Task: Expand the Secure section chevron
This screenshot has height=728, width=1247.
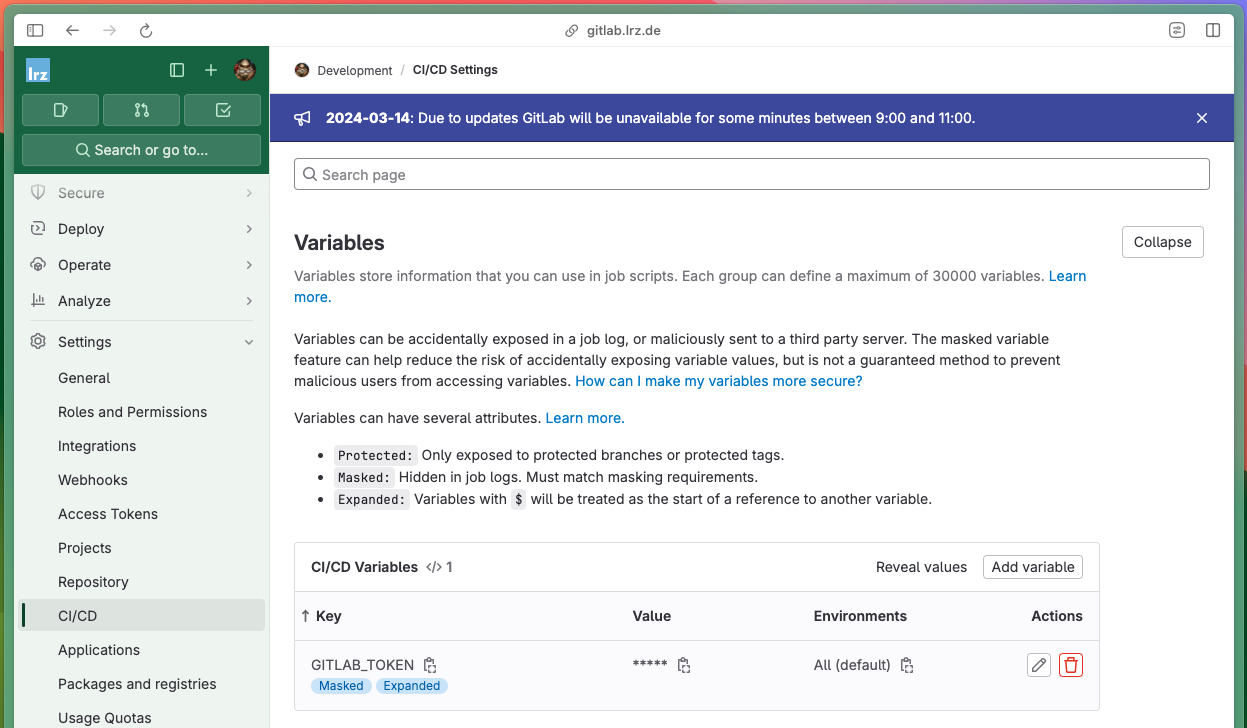Action: 249,193
